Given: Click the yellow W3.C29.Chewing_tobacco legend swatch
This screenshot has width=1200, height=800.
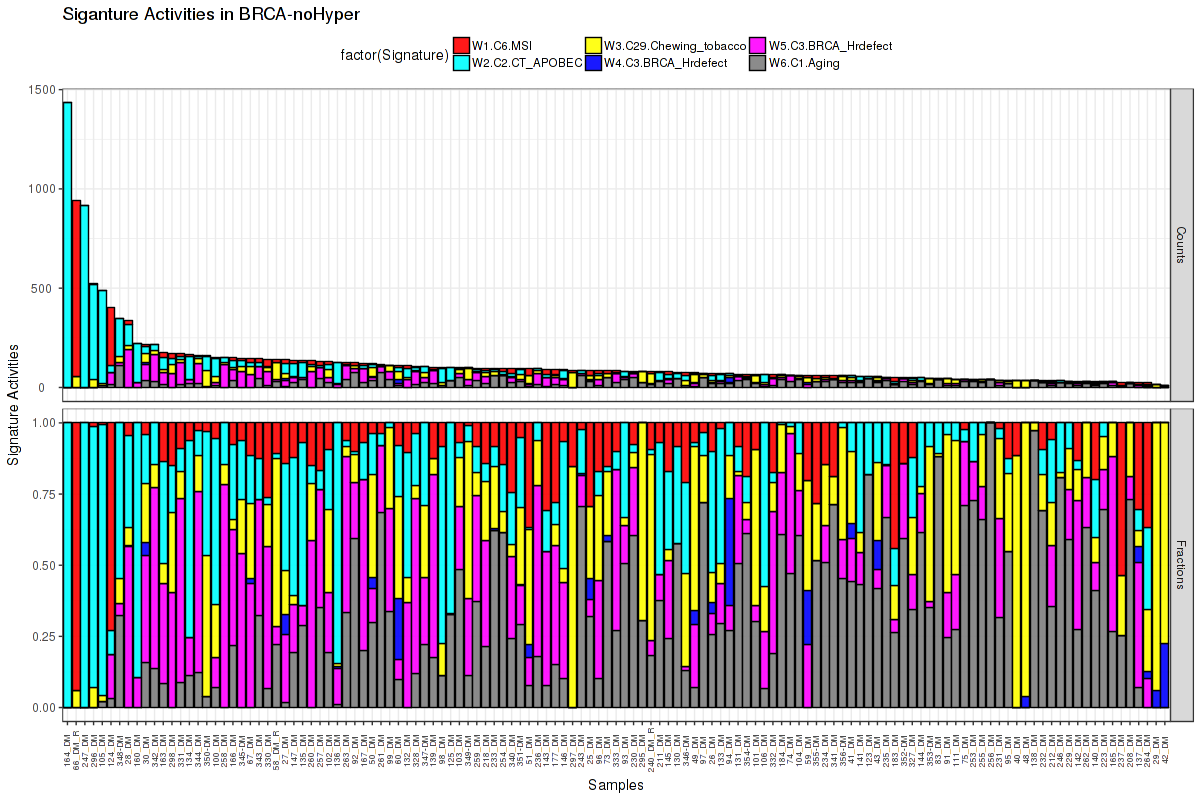Looking at the screenshot, I should [593, 45].
